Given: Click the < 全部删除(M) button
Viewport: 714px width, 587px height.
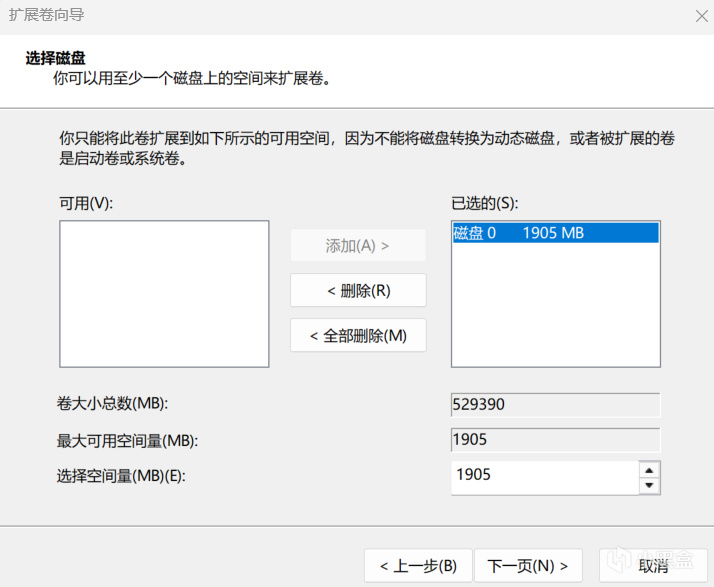Looking at the screenshot, I should tap(358, 335).
